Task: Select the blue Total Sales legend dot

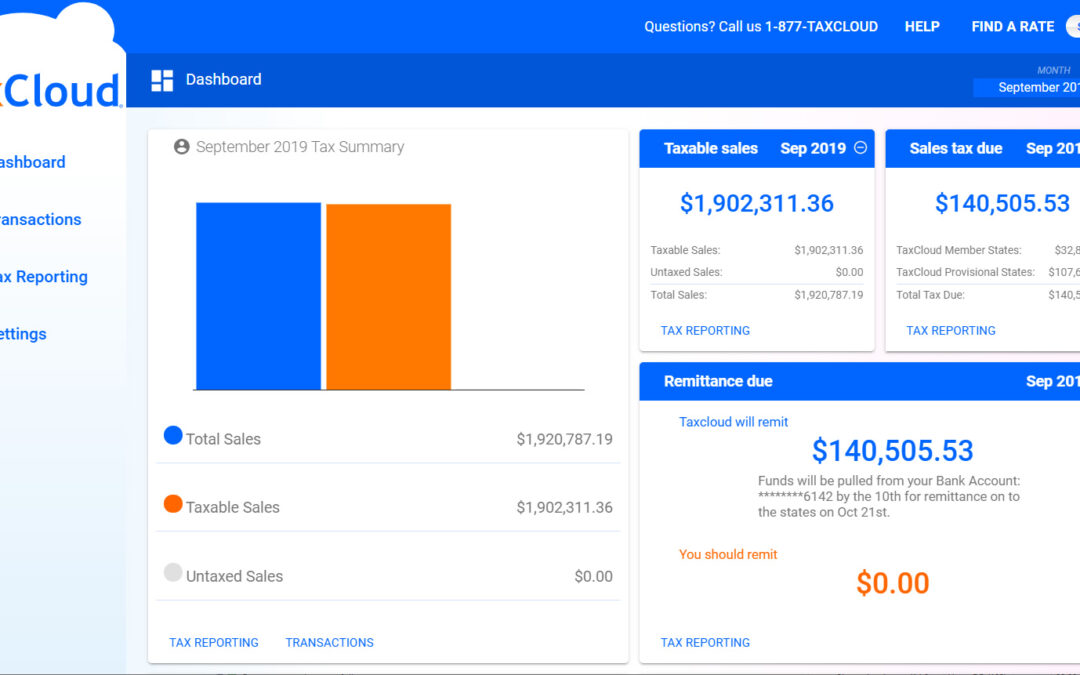Action: 173,435
